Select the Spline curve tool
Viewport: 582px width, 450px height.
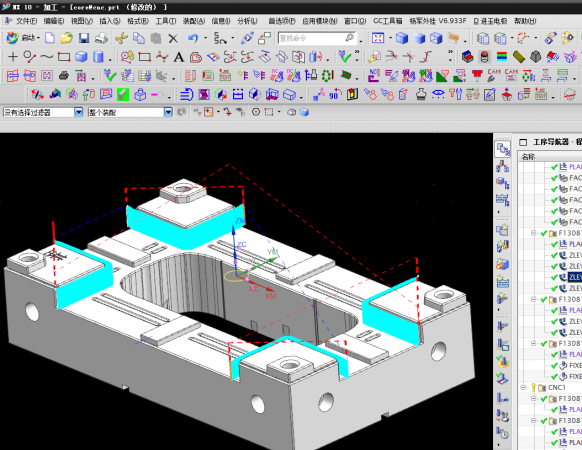pos(46,57)
